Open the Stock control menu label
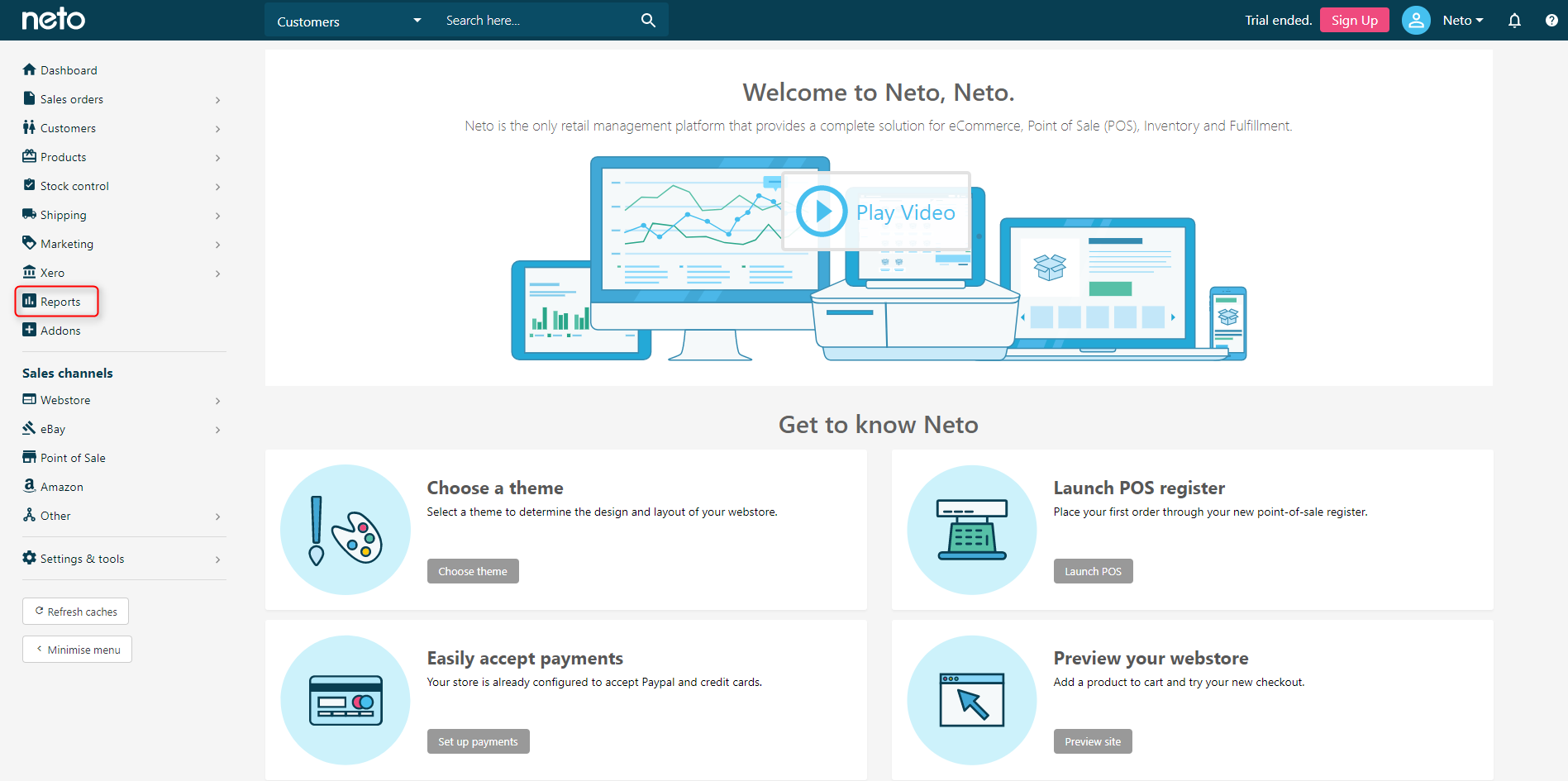This screenshot has height=781, width=1568. coord(74,186)
